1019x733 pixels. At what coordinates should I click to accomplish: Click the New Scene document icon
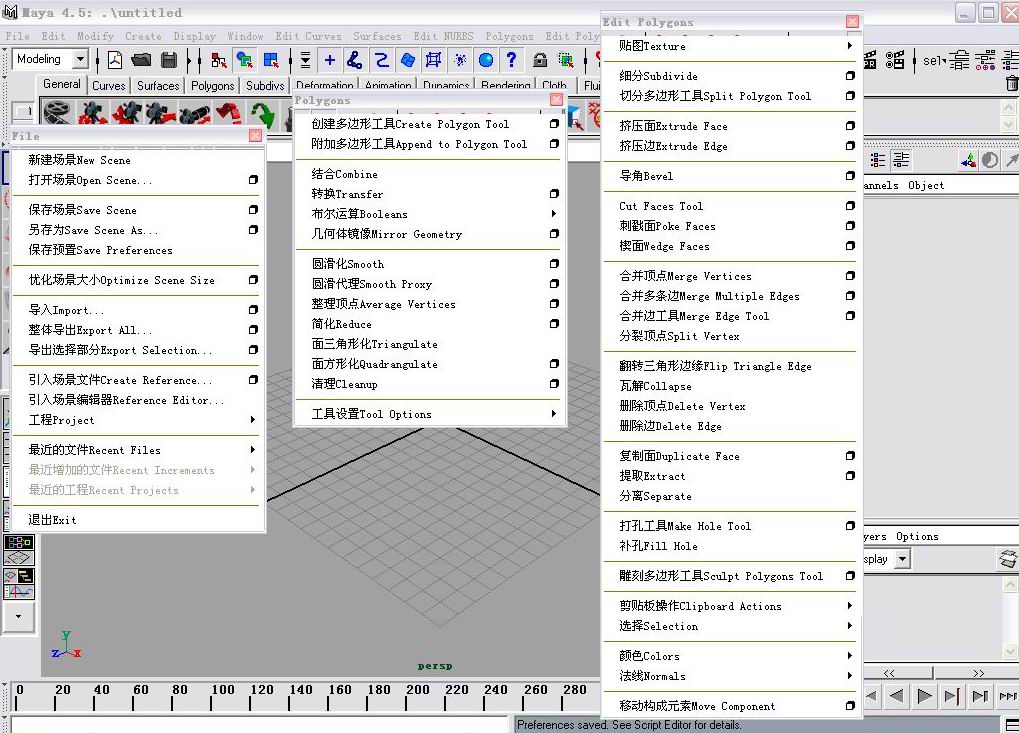click(115, 60)
